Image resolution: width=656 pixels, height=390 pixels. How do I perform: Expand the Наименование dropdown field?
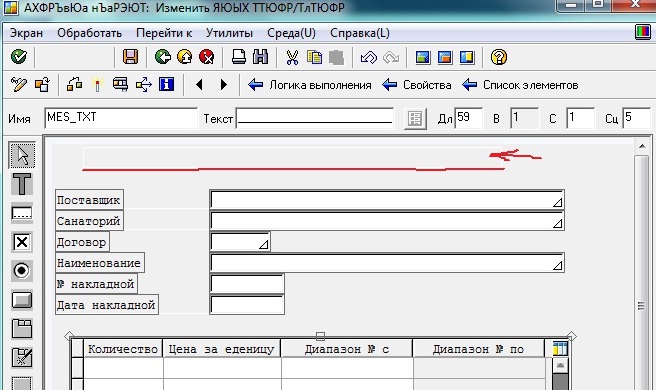point(557,265)
